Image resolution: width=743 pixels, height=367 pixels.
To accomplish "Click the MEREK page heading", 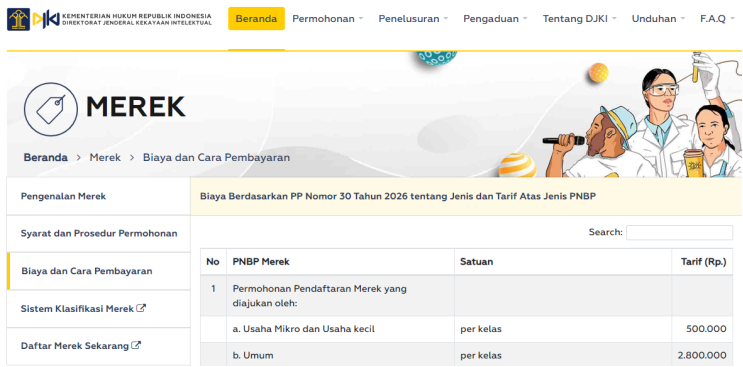I will point(136,107).
